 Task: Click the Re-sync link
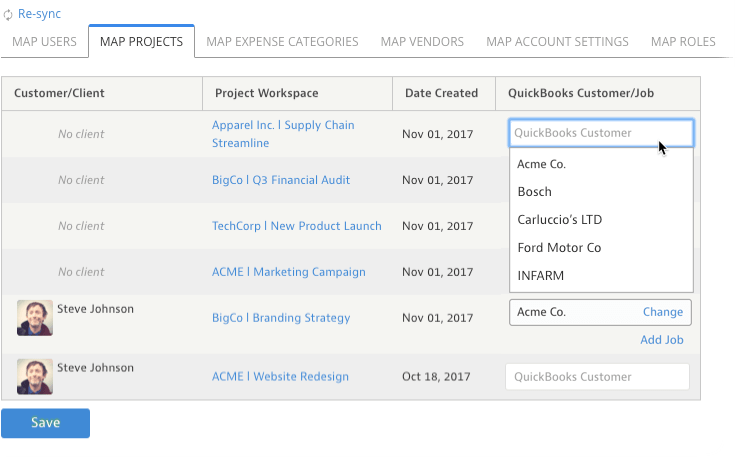coord(39,14)
